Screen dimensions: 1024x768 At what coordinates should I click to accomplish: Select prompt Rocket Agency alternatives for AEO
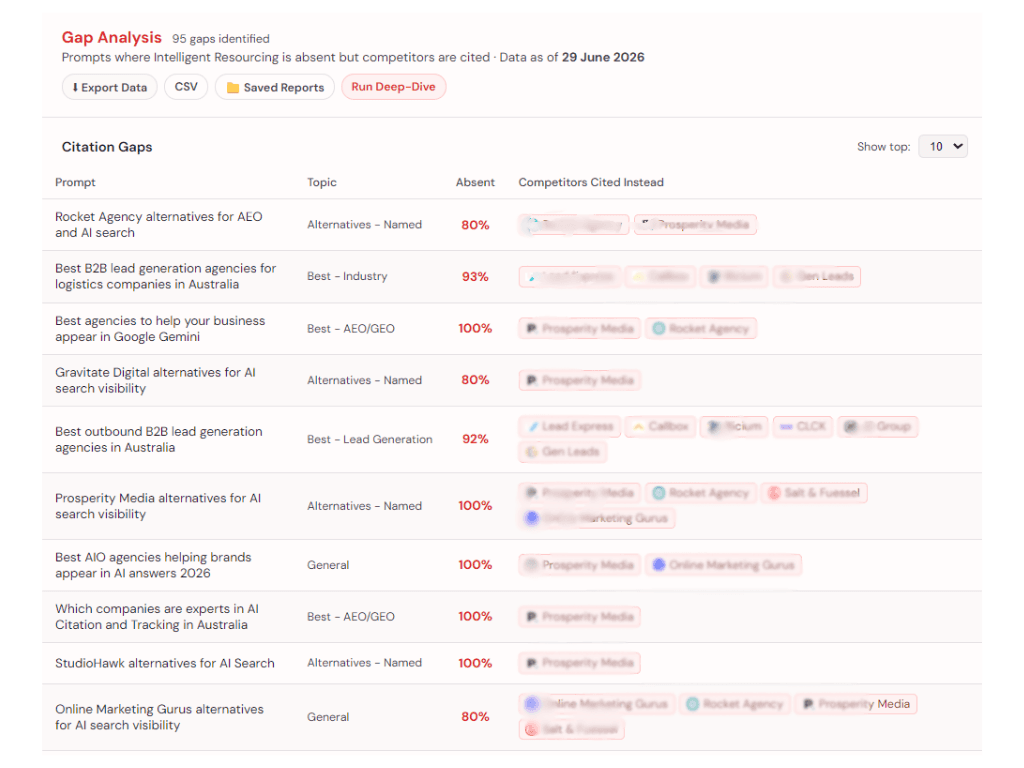point(159,225)
